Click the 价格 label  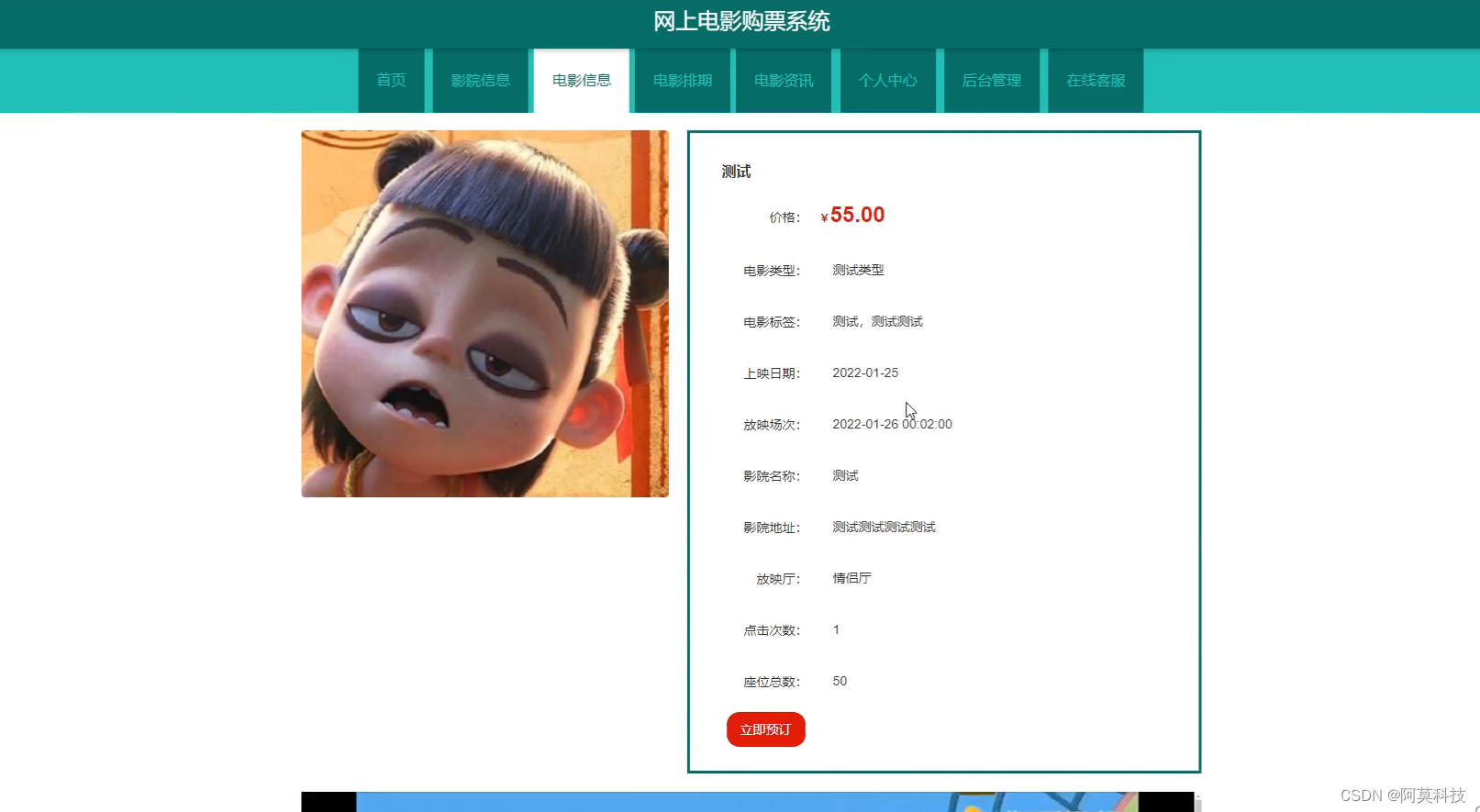pyautogui.click(x=785, y=217)
